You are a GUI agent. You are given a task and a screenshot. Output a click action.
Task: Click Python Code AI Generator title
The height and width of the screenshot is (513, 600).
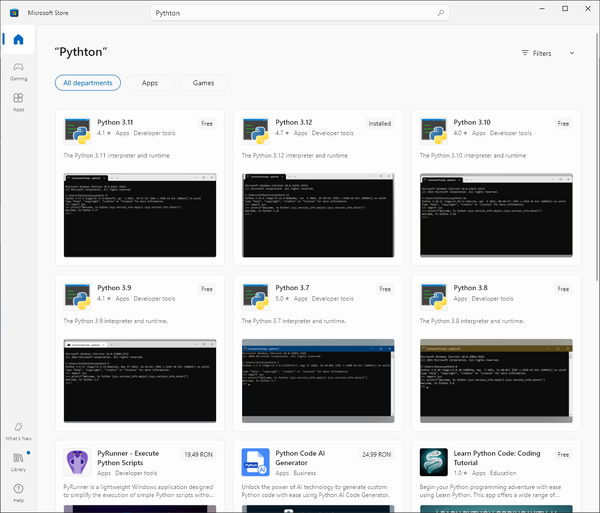300,458
